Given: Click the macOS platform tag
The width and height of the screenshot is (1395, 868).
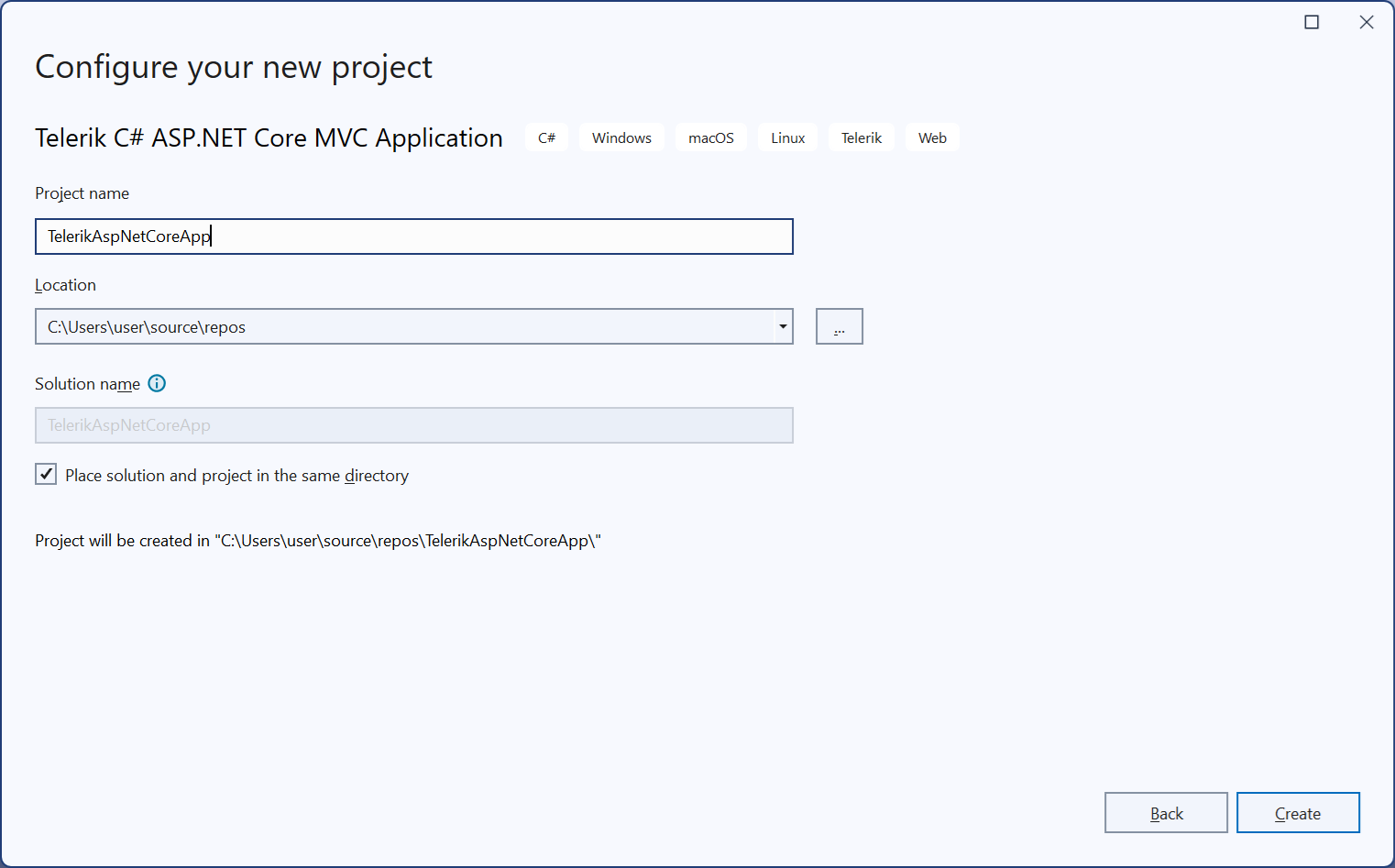Looking at the screenshot, I should point(710,137).
